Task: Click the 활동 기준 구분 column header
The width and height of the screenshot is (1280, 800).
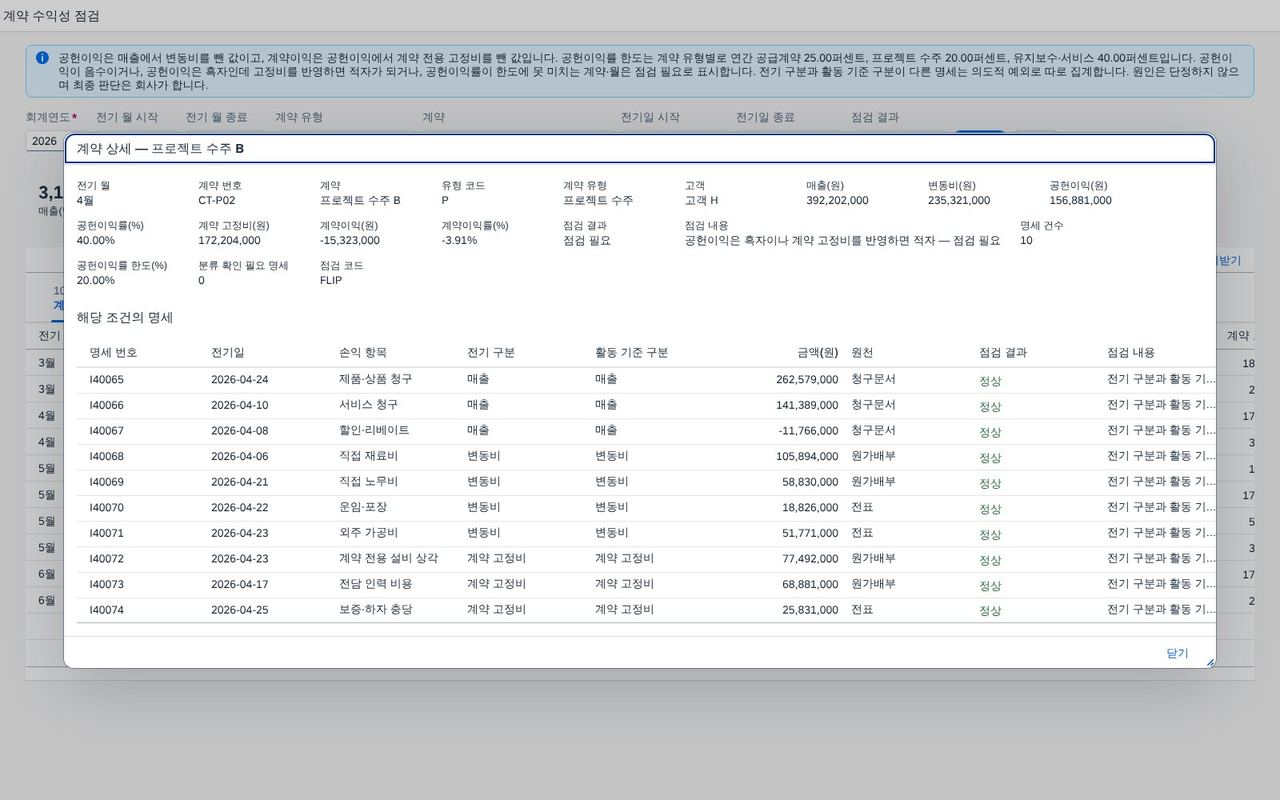Action: click(x=631, y=353)
